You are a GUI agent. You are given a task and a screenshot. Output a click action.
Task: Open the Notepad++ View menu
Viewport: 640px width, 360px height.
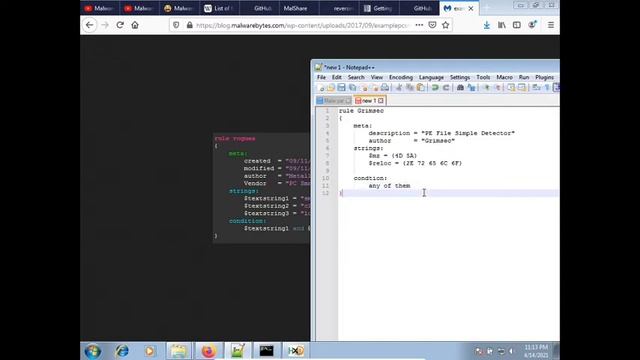pos(377,77)
